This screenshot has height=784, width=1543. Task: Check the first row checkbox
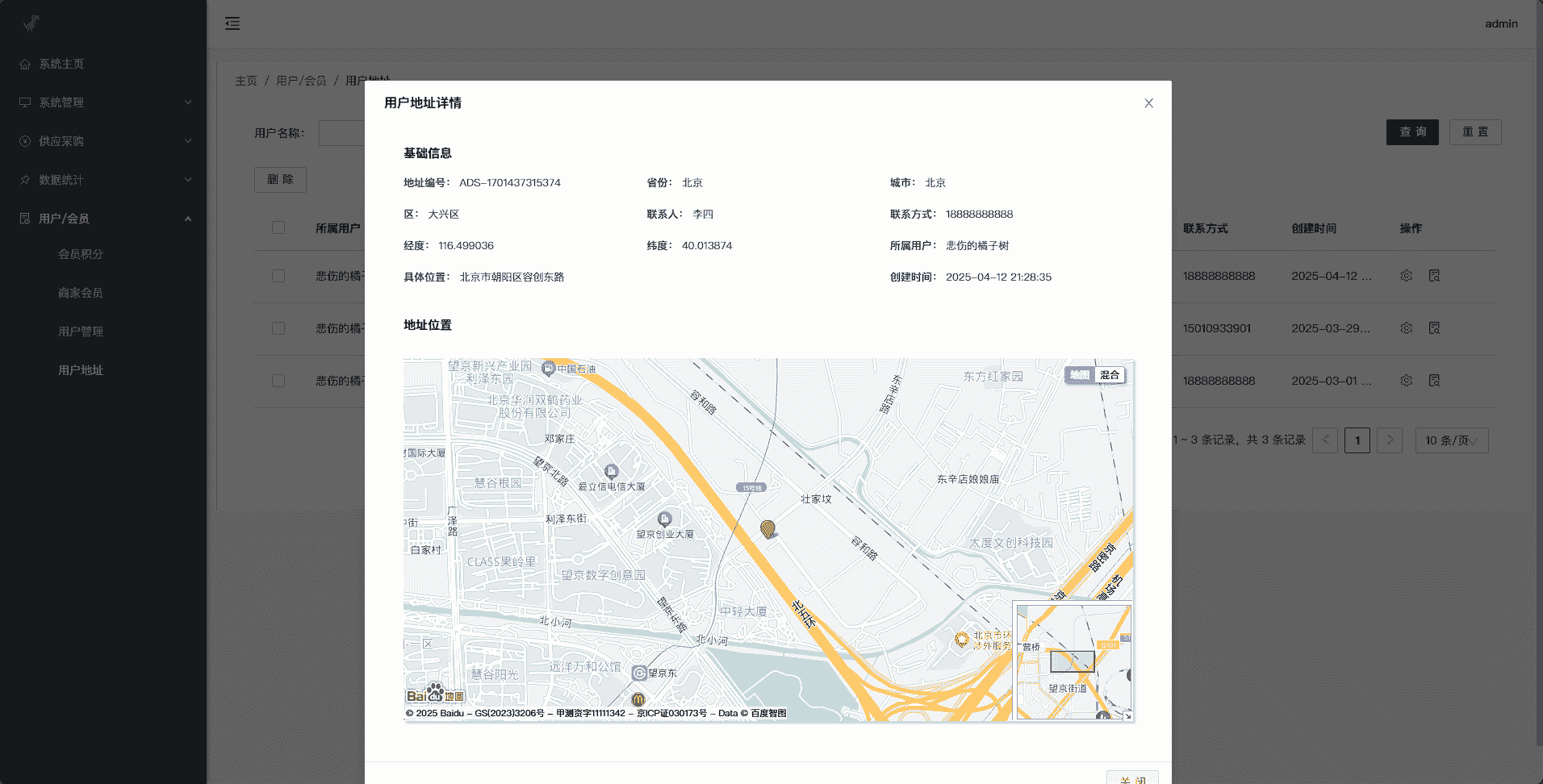tap(278, 276)
